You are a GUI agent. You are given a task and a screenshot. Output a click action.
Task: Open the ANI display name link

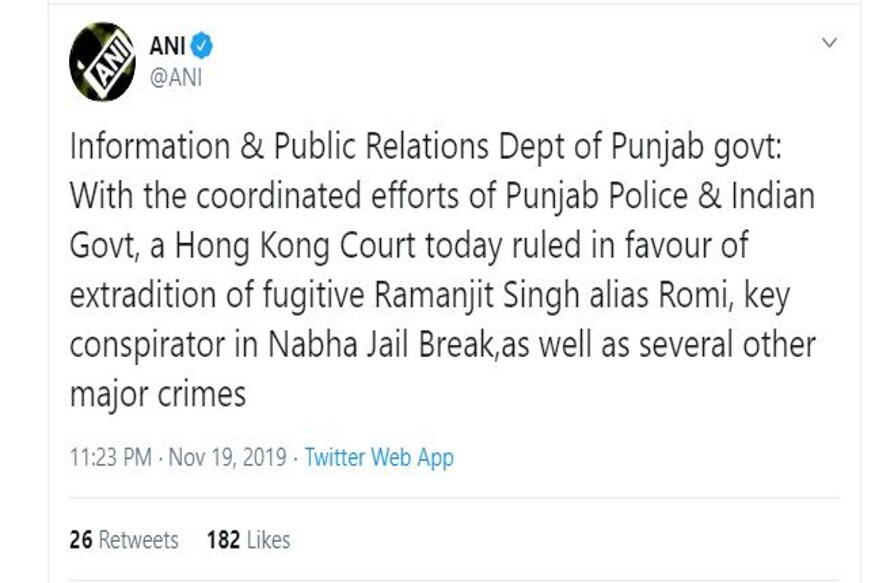tap(167, 46)
